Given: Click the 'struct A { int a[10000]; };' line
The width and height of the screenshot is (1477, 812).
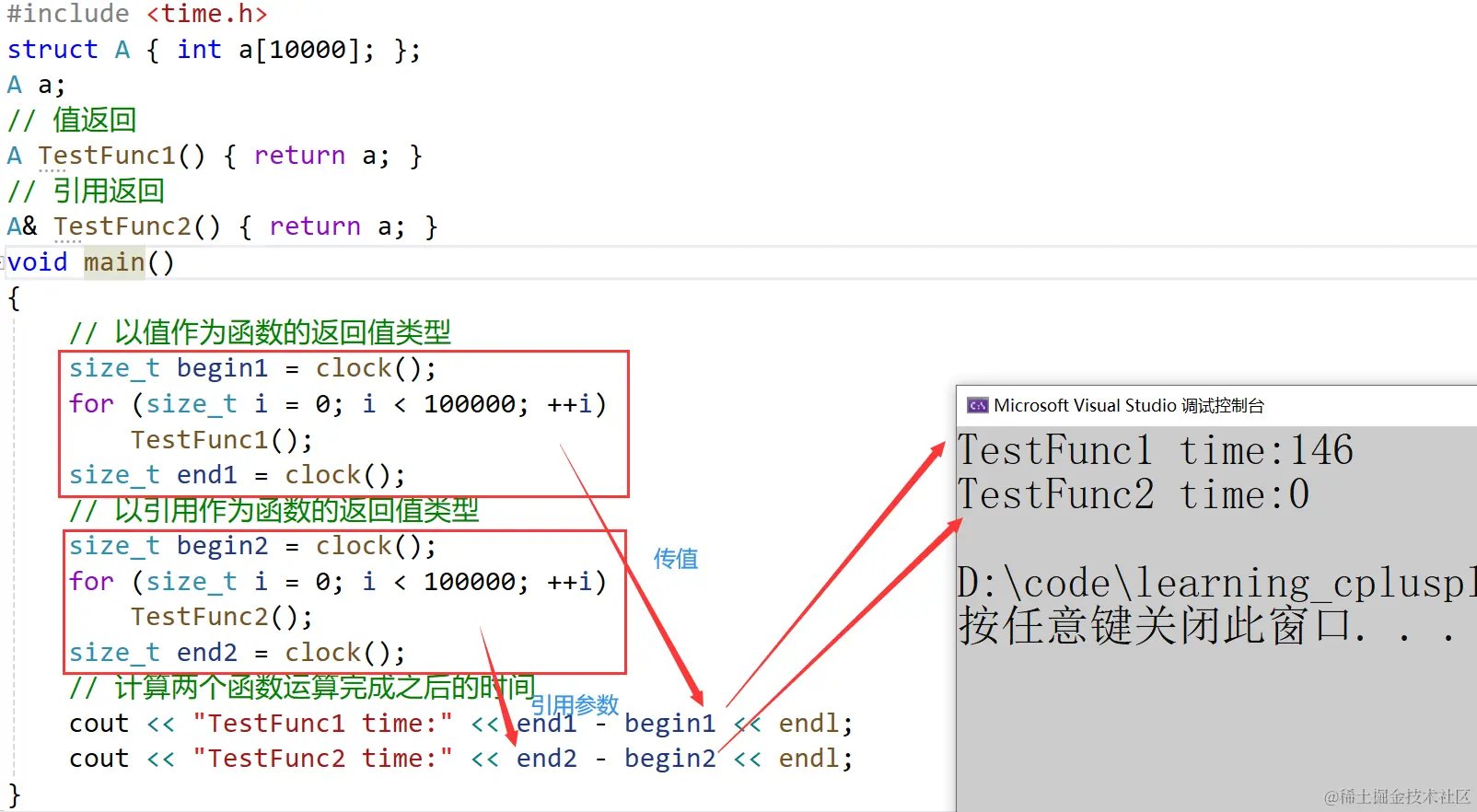Looking at the screenshot, I should tap(214, 50).
